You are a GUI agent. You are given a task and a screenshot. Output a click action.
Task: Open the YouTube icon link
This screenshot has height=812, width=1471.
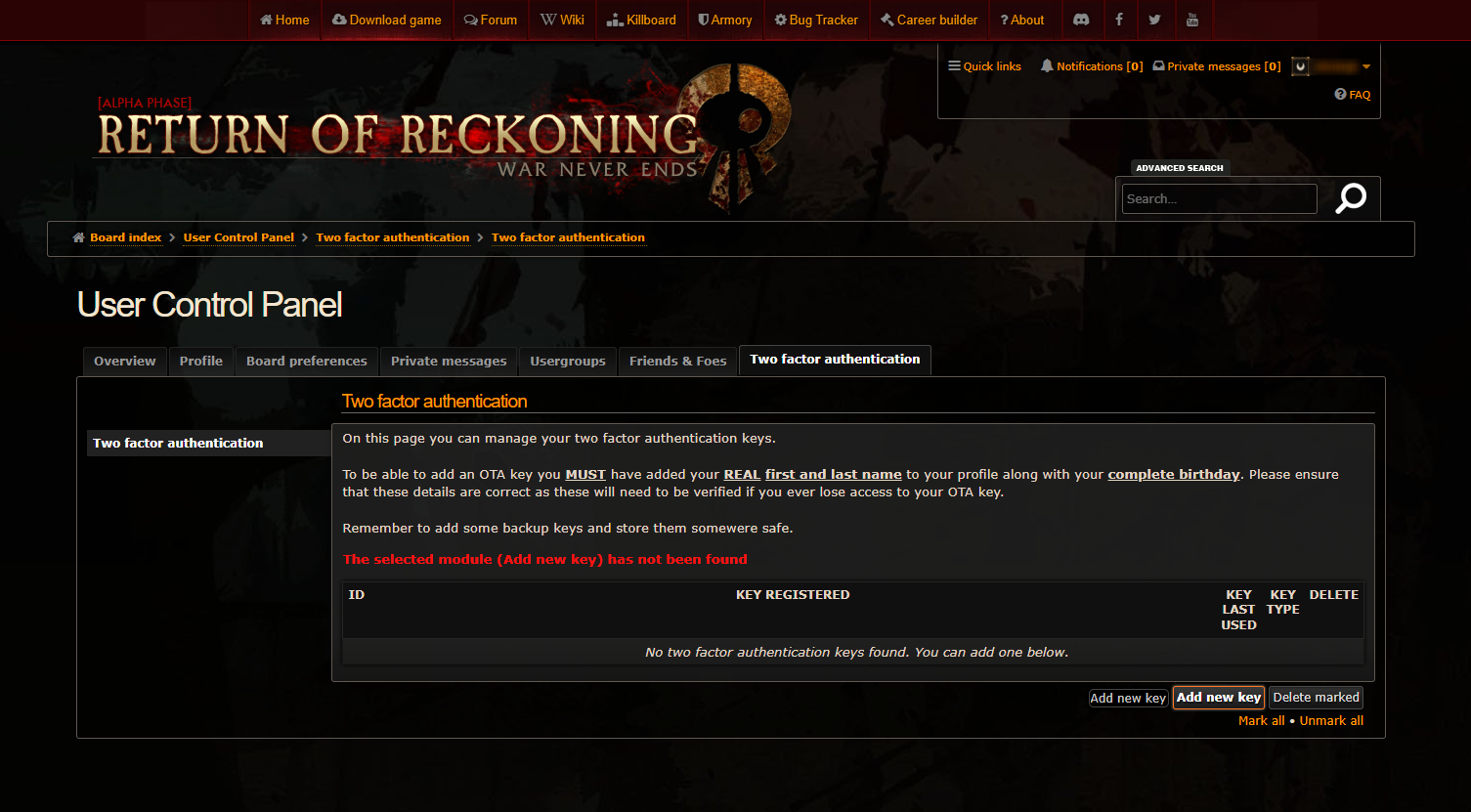point(1192,20)
